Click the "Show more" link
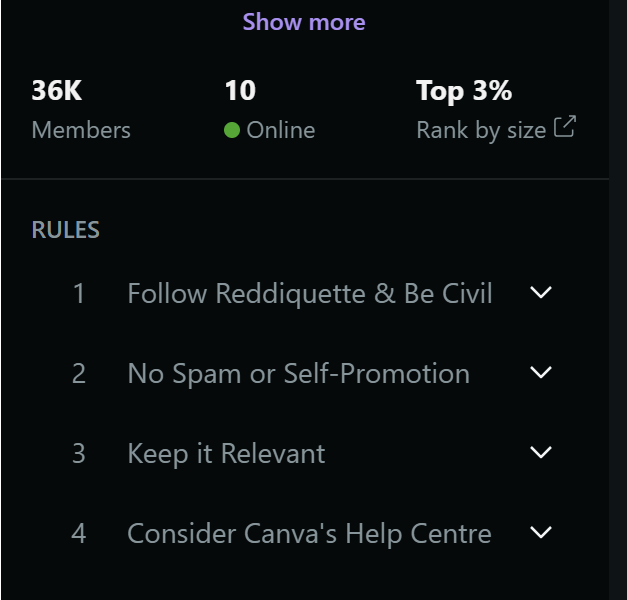 pos(304,22)
